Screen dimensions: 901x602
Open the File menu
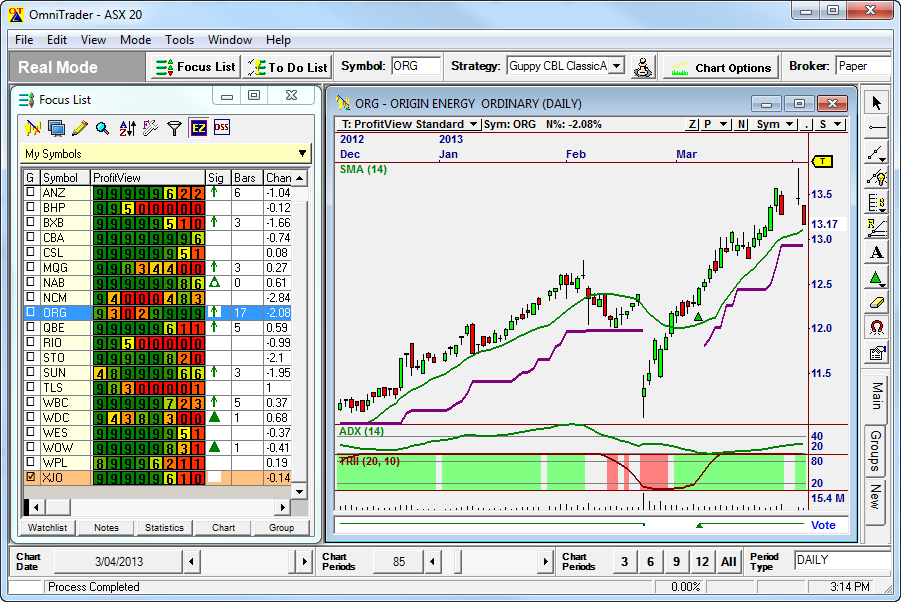(24, 40)
